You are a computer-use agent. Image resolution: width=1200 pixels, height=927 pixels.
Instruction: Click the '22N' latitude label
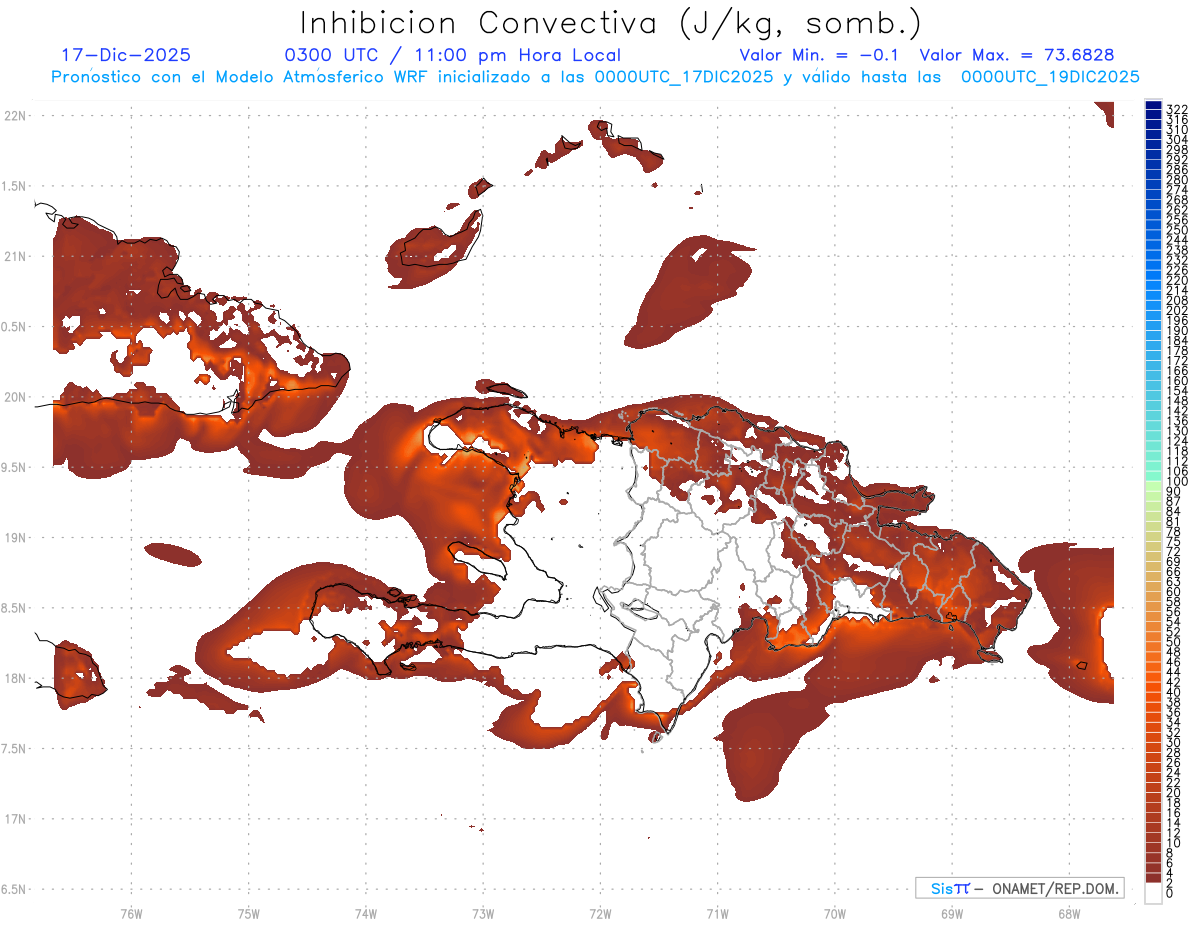[x=16, y=115]
